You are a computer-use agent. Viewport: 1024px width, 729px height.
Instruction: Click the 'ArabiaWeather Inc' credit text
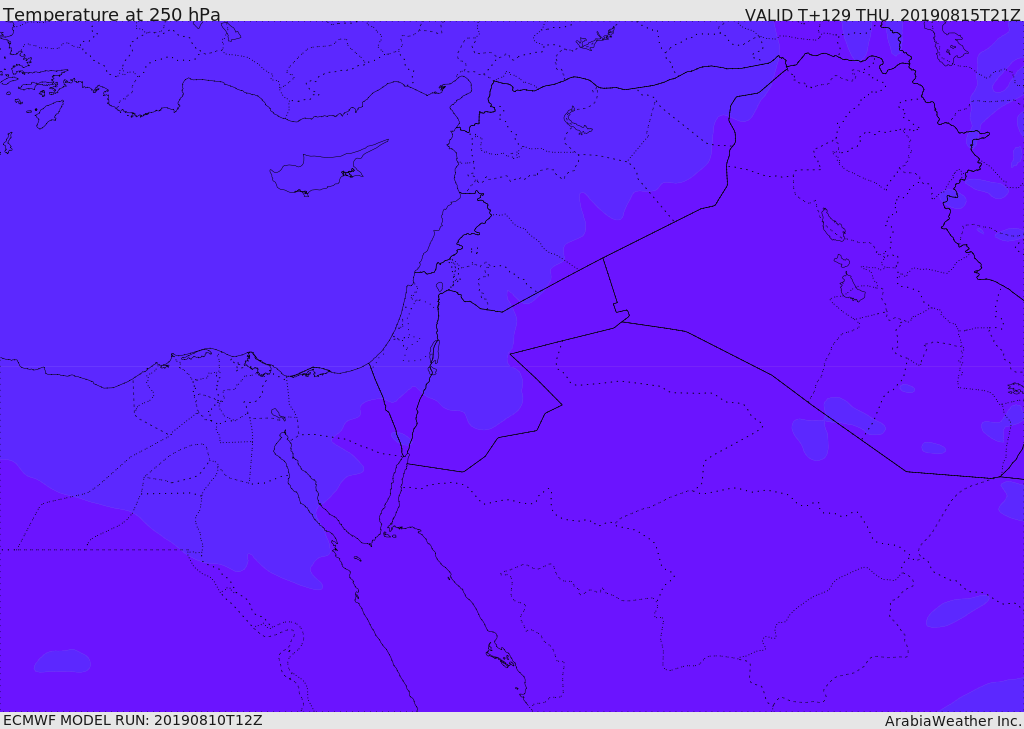click(952, 721)
